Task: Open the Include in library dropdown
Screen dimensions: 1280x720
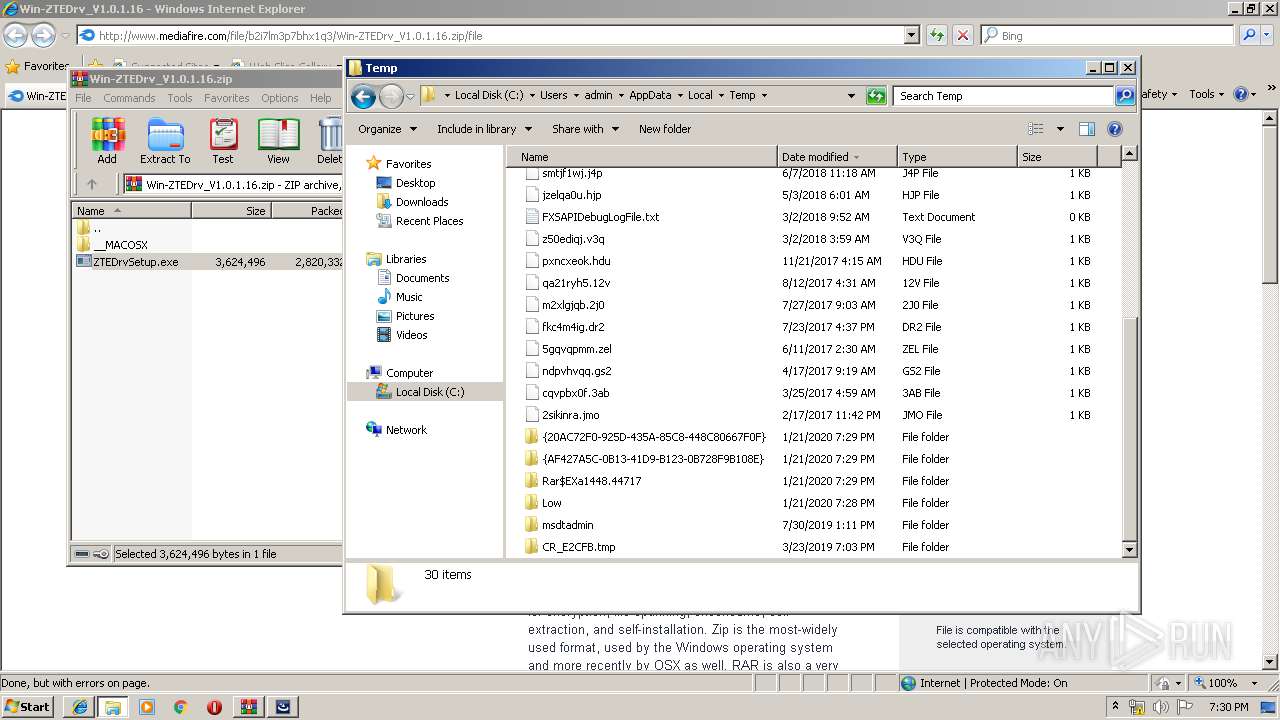Action: tap(484, 129)
